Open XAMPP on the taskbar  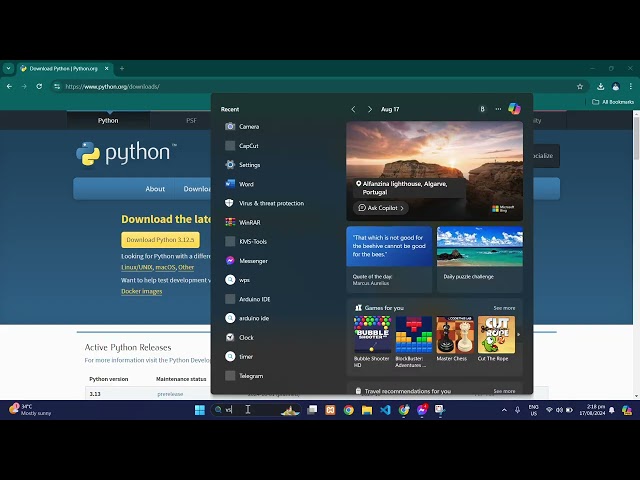coord(330,410)
